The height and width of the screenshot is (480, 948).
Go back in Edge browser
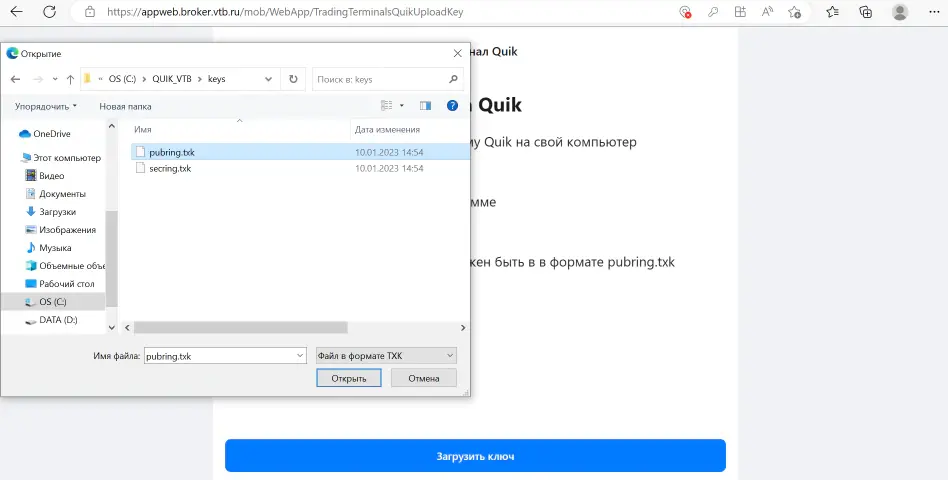[x=16, y=11]
